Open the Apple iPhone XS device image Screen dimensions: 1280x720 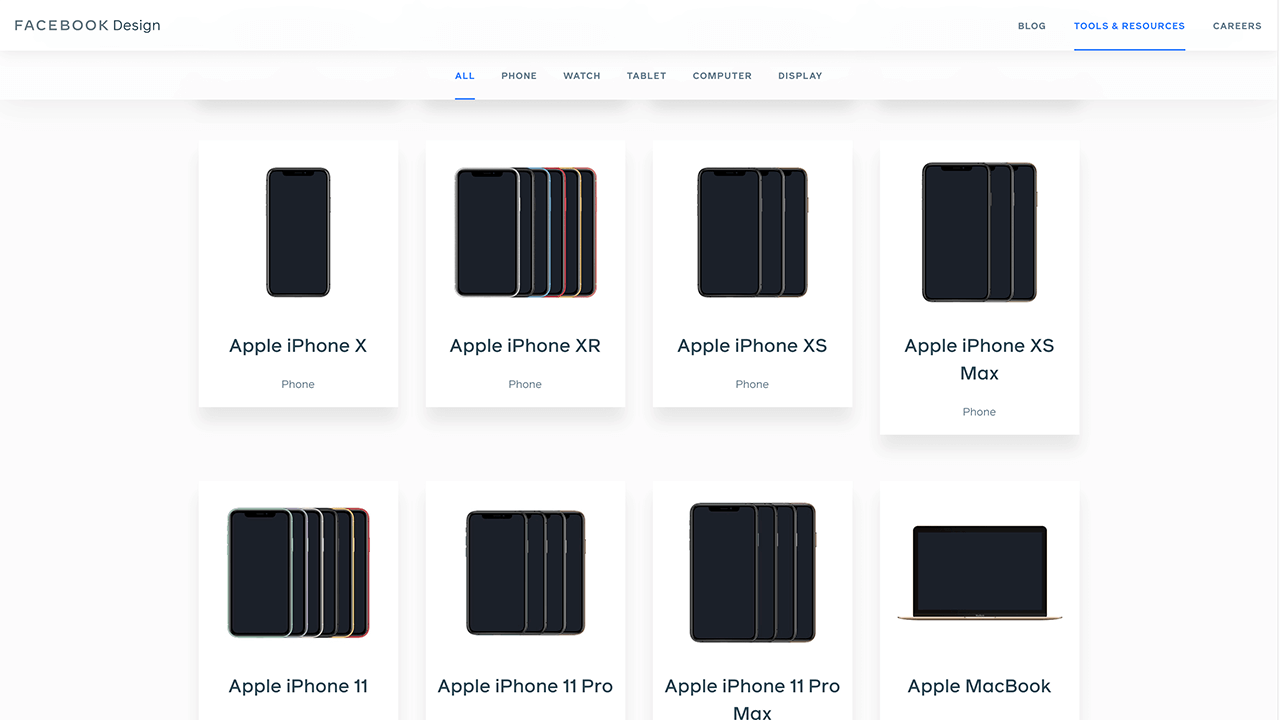tap(752, 232)
